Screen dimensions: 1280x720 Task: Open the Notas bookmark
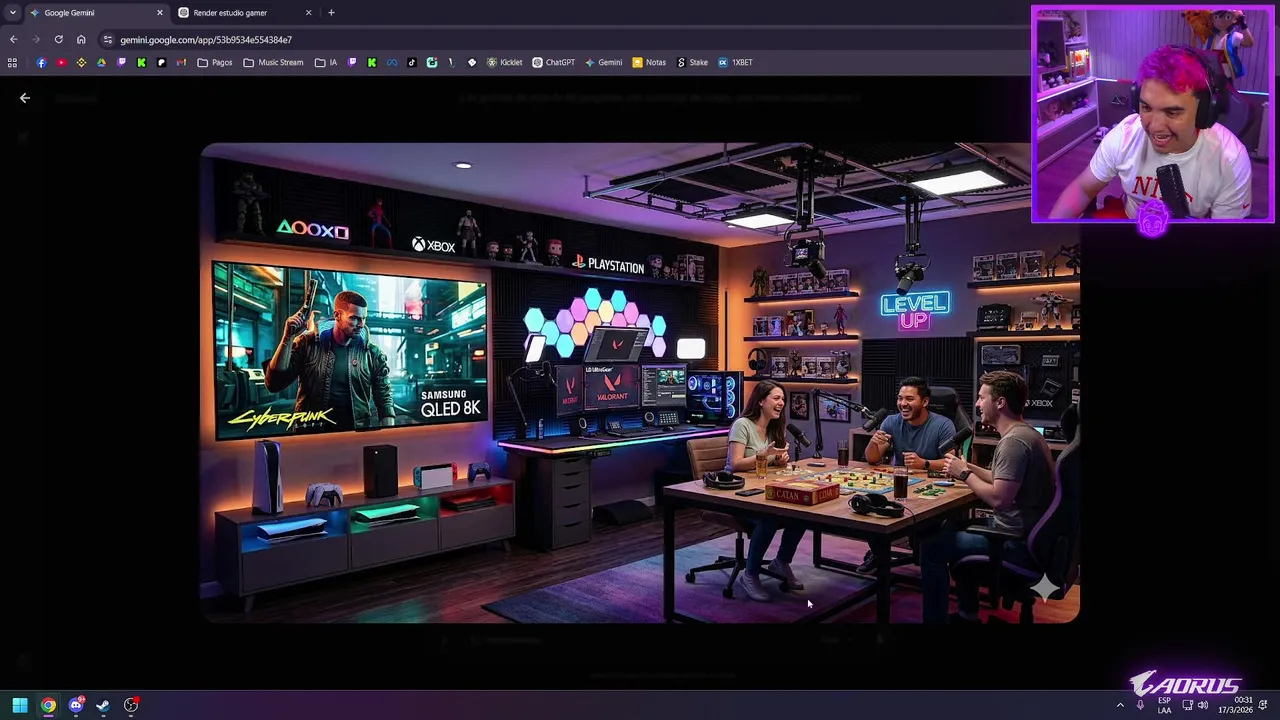(x=648, y=62)
